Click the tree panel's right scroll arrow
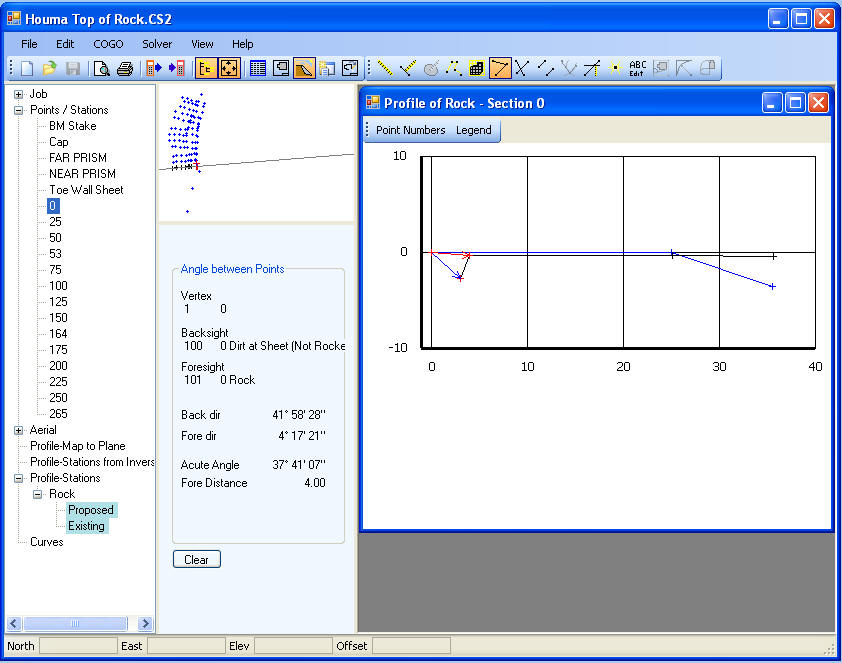 point(144,623)
